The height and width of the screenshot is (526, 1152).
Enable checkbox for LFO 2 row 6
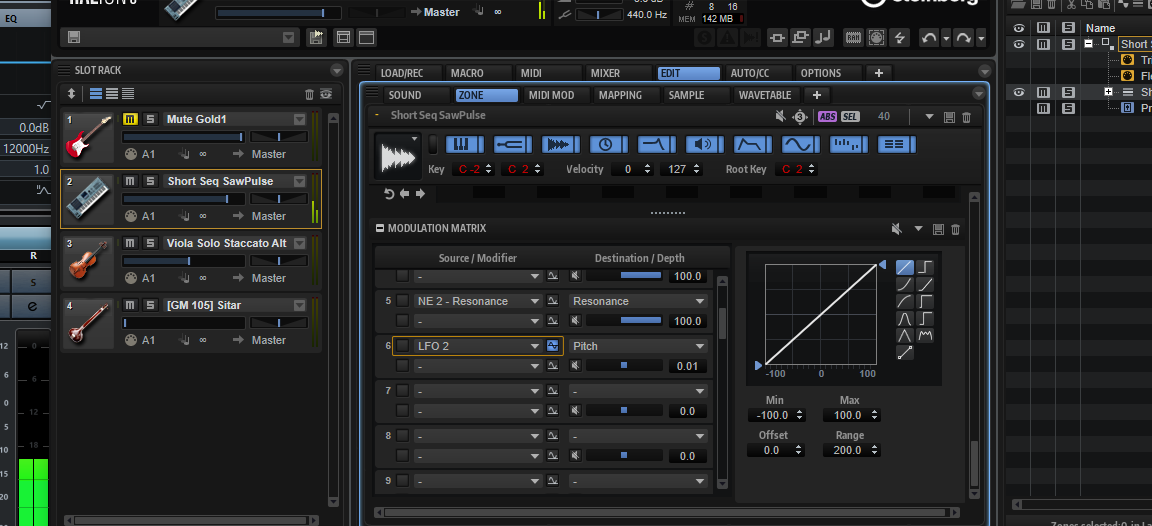[x=403, y=345]
